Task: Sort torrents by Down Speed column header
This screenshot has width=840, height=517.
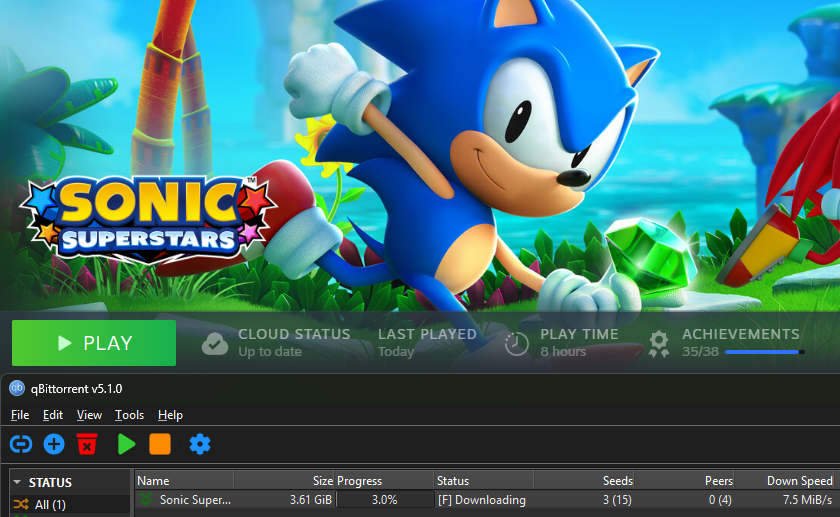Action: tap(784, 481)
